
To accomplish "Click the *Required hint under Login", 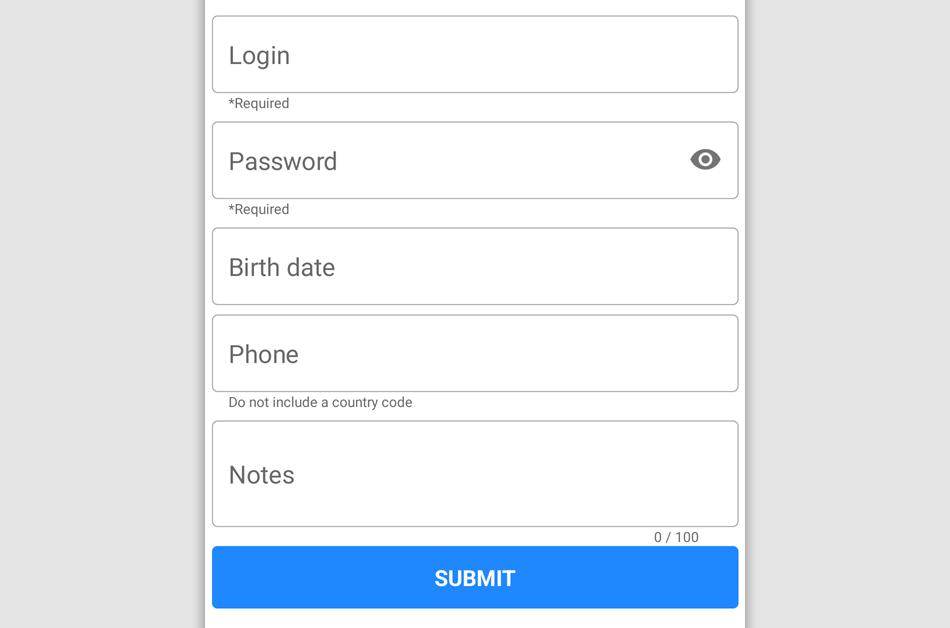I will tap(258, 103).
